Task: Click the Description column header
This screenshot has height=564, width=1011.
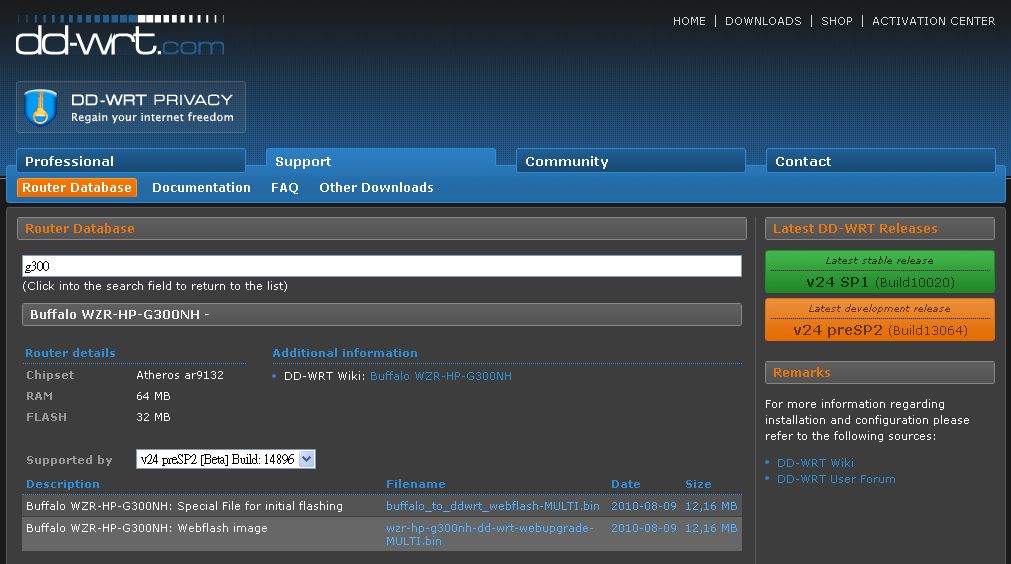Action: click(x=63, y=484)
